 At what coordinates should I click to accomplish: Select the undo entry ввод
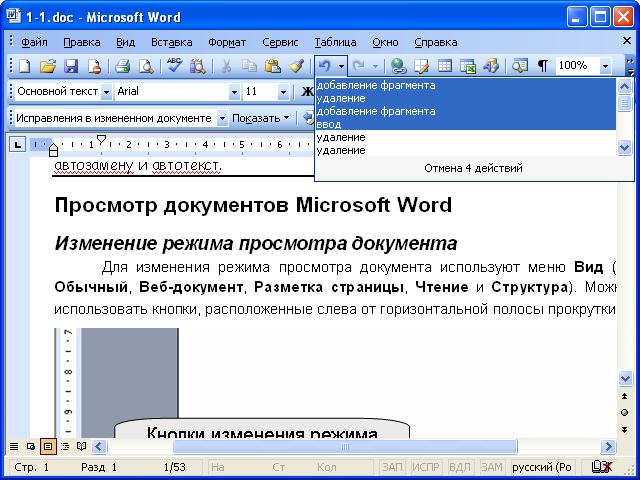[x=465, y=124]
